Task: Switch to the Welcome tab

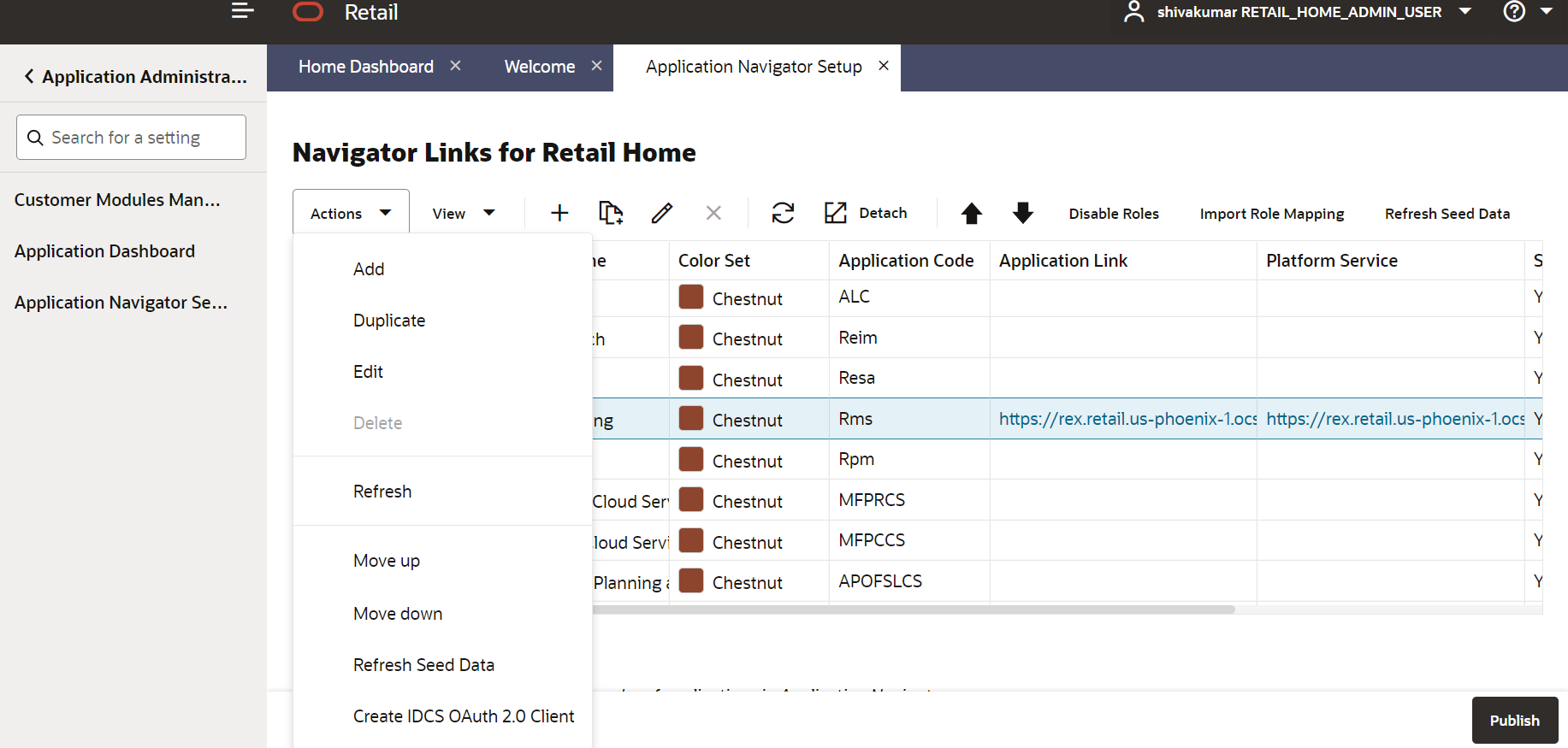Action: tap(539, 67)
